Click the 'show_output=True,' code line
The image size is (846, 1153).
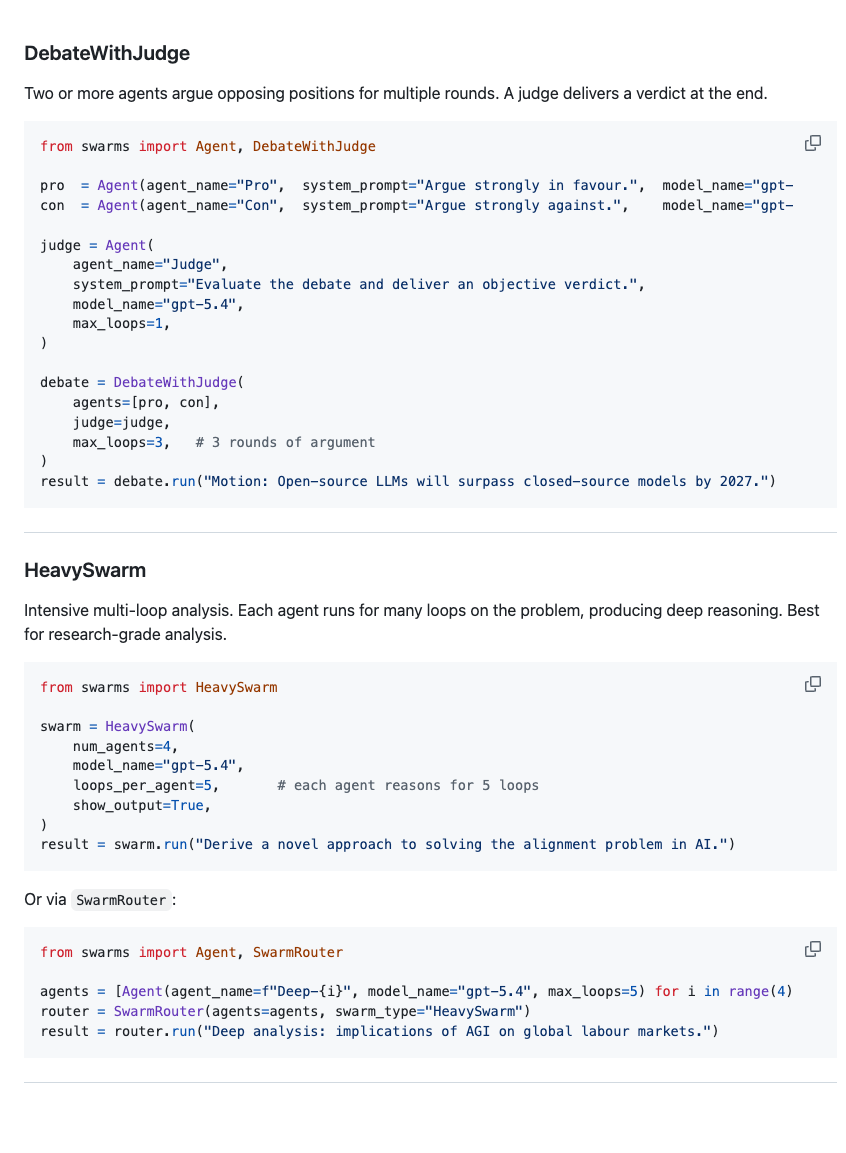click(142, 805)
